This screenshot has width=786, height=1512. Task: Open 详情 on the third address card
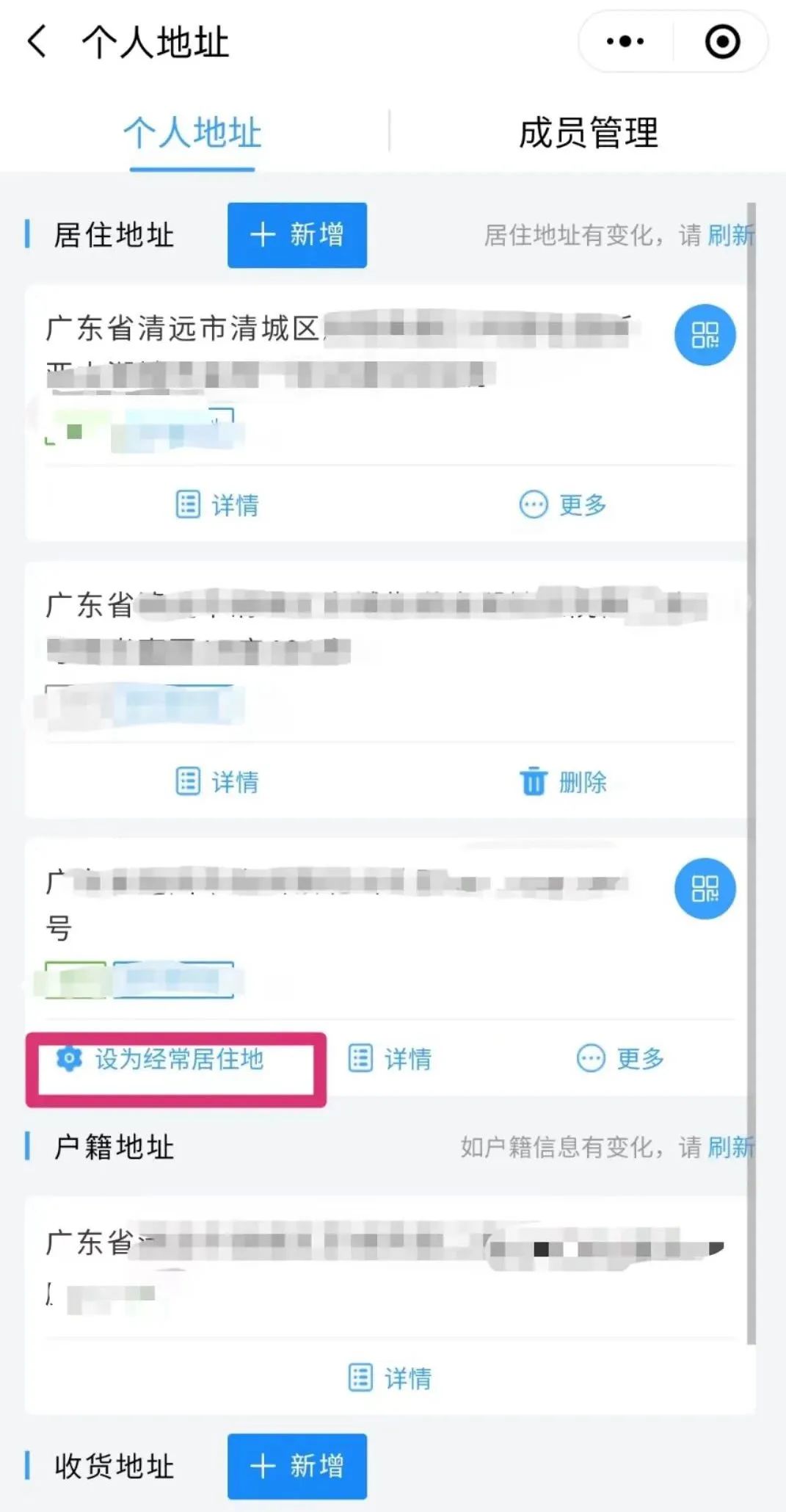pos(390,1058)
